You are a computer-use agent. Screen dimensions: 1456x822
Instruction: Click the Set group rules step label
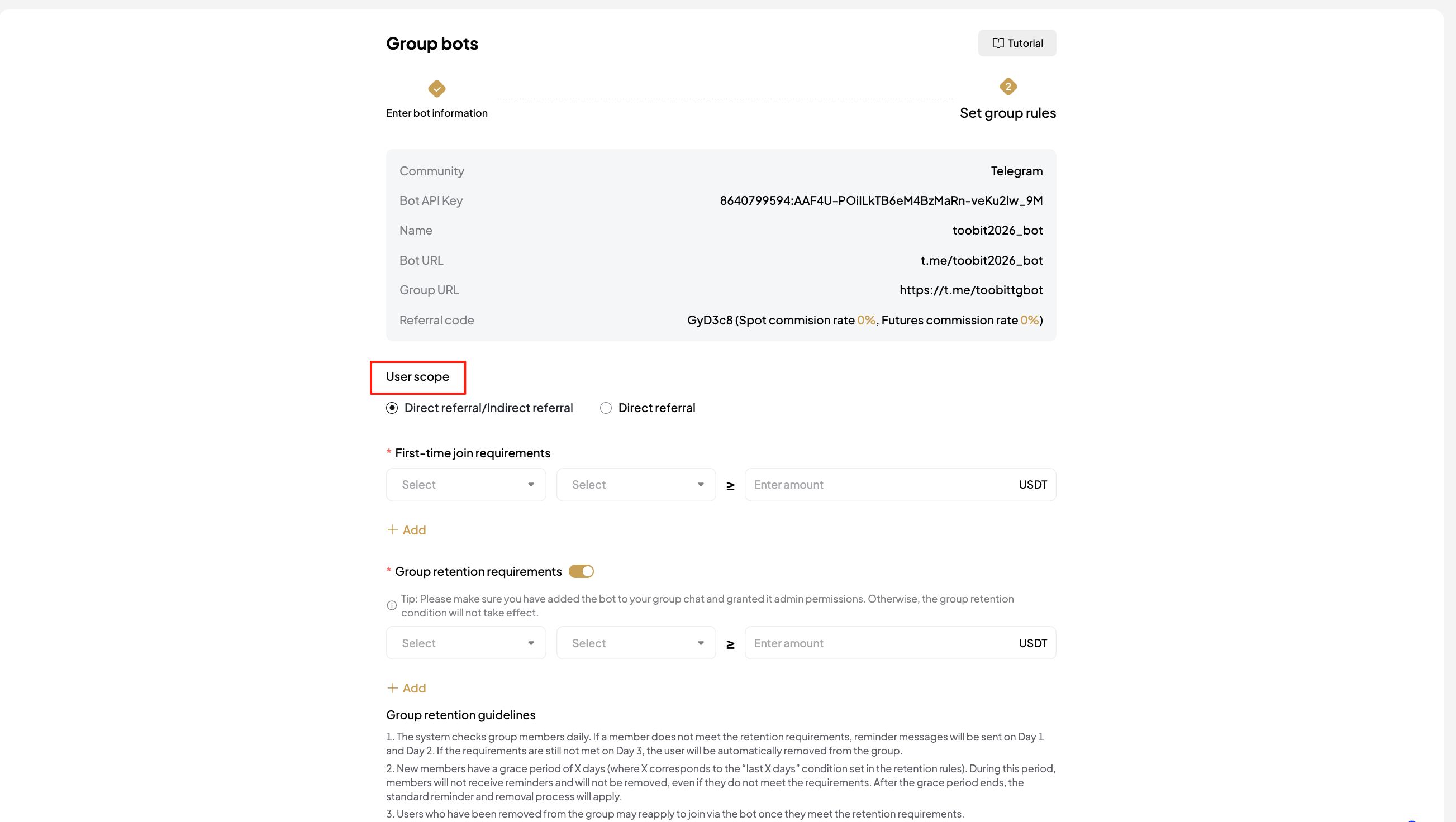coord(1007,113)
